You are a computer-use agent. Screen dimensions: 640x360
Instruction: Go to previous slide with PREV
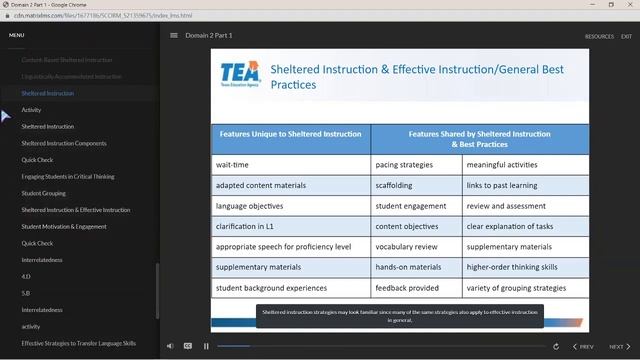[583, 347]
